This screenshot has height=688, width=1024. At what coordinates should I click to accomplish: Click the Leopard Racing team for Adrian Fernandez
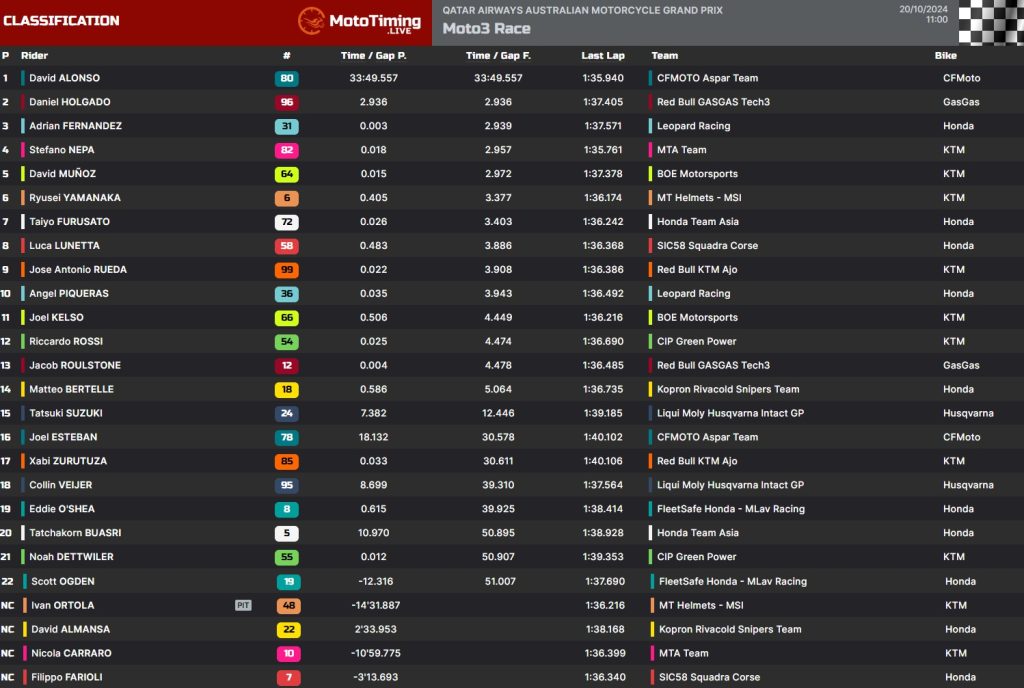click(693, 126)
